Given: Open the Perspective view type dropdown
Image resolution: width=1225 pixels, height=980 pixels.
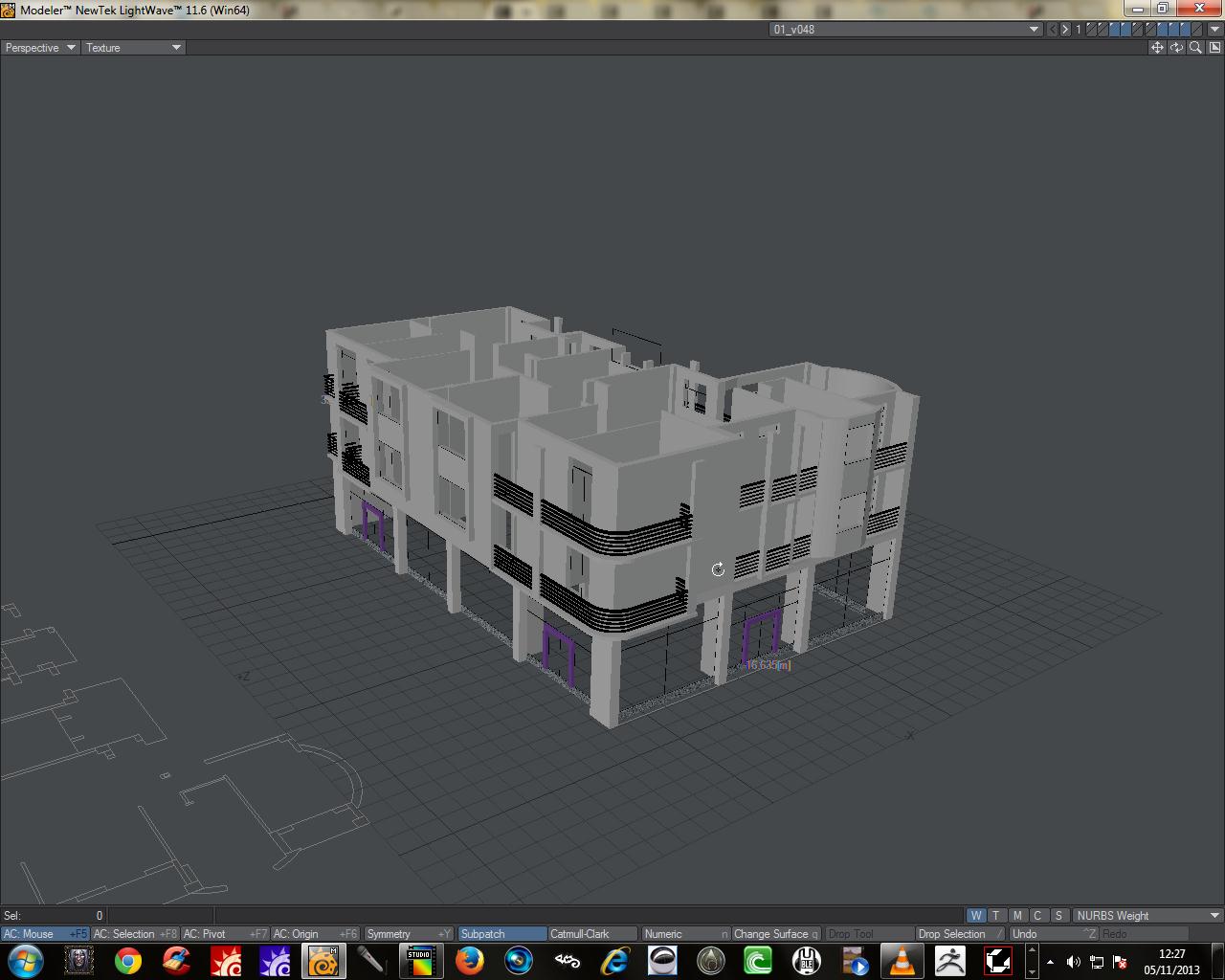Looking at the screenshot, I should pos(40,48).
